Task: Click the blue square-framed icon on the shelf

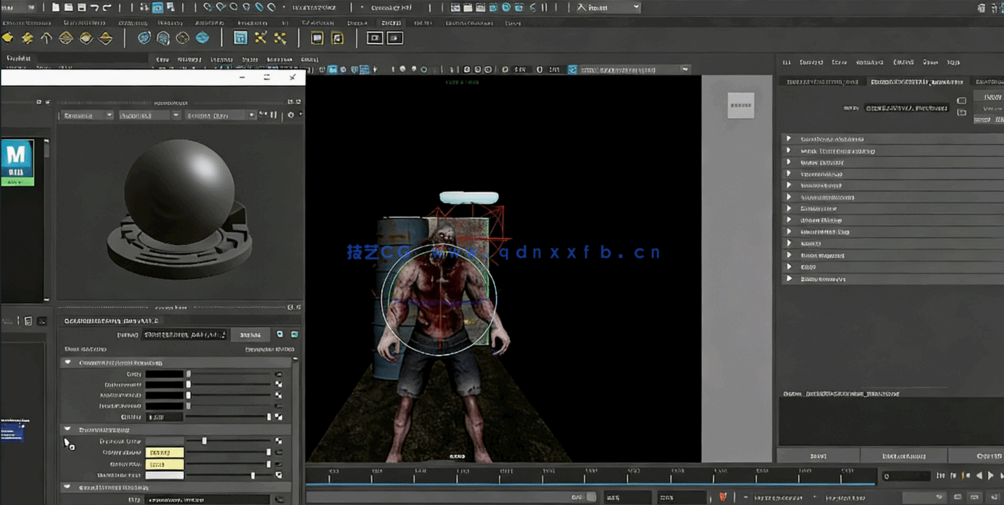Action: [x=240, y=38]
